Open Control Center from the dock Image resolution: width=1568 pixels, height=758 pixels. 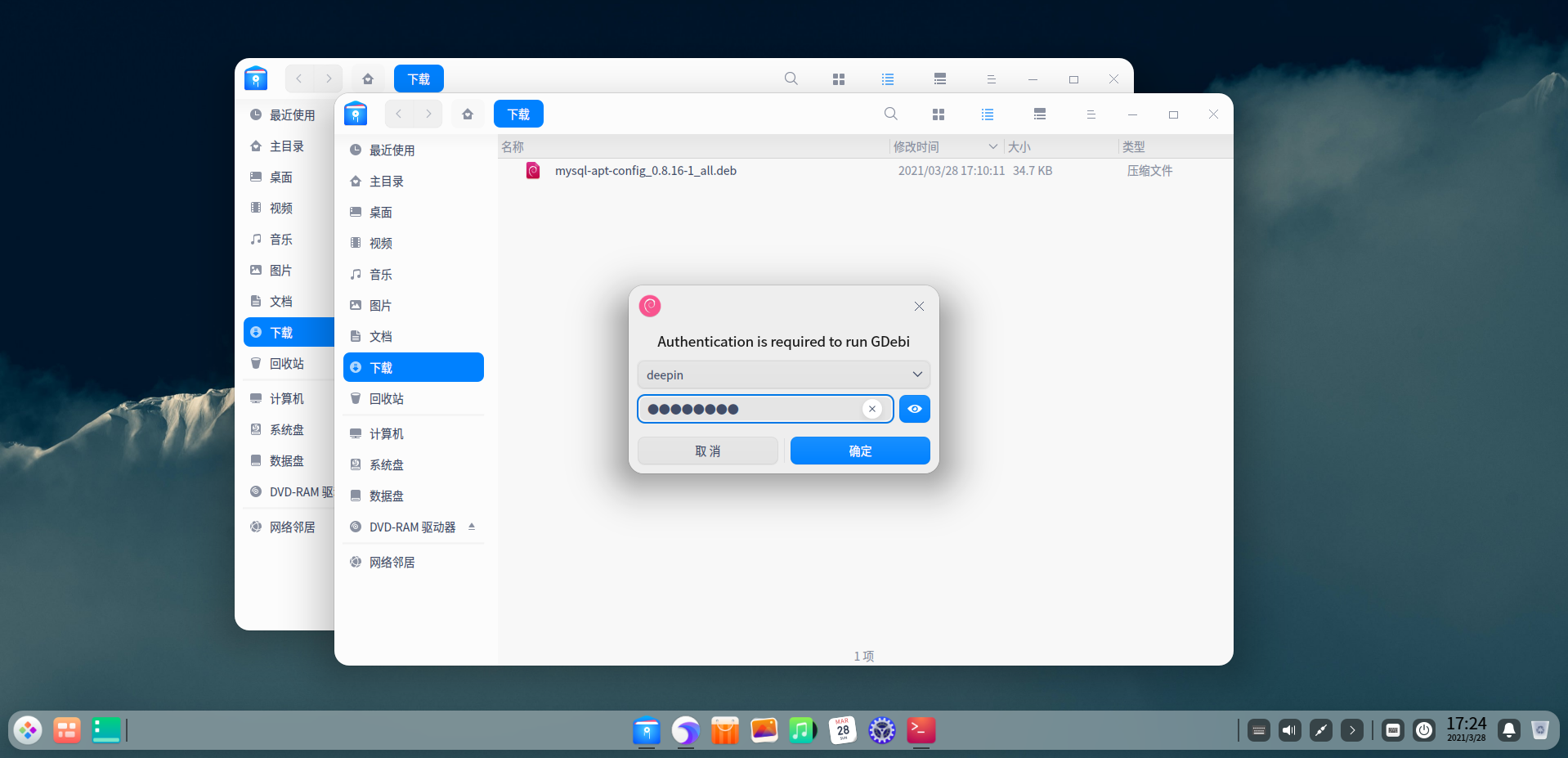[881, 730]
